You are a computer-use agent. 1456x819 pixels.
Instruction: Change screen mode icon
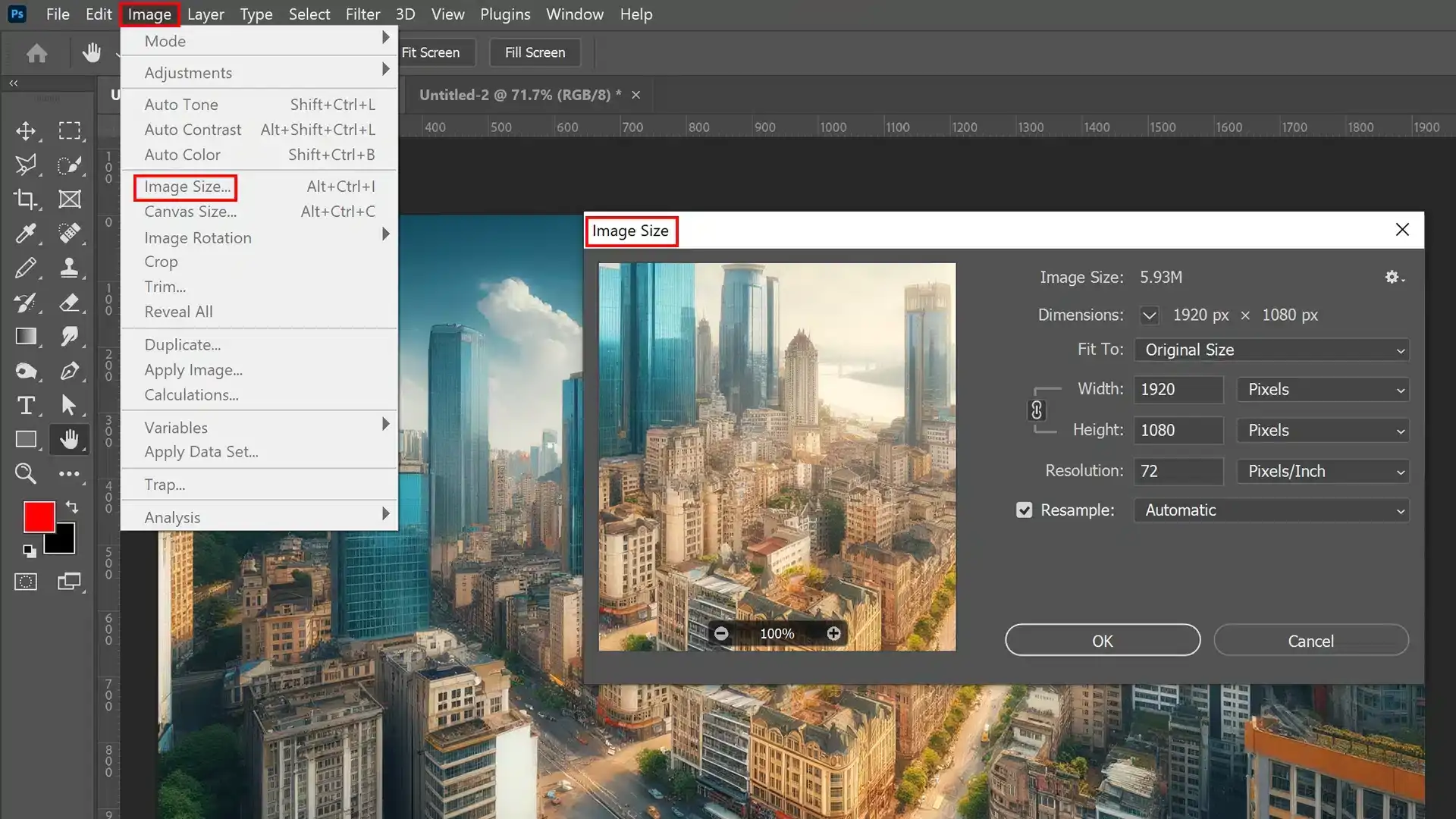coord(69,582)
